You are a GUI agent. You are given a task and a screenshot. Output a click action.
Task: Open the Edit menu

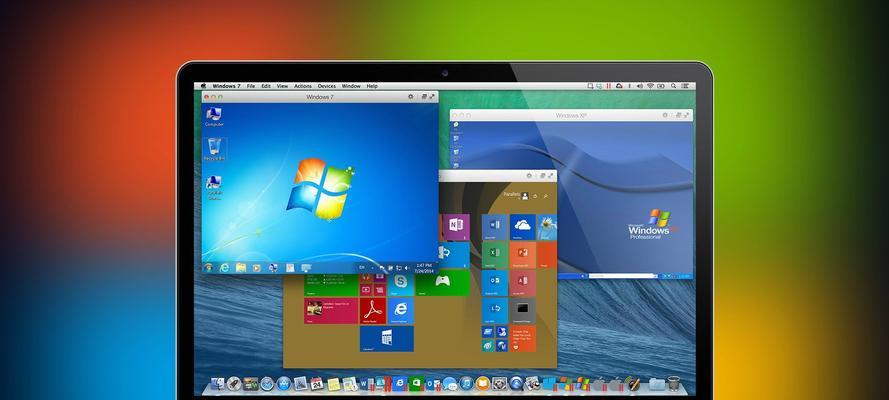(x=266, y=86)
